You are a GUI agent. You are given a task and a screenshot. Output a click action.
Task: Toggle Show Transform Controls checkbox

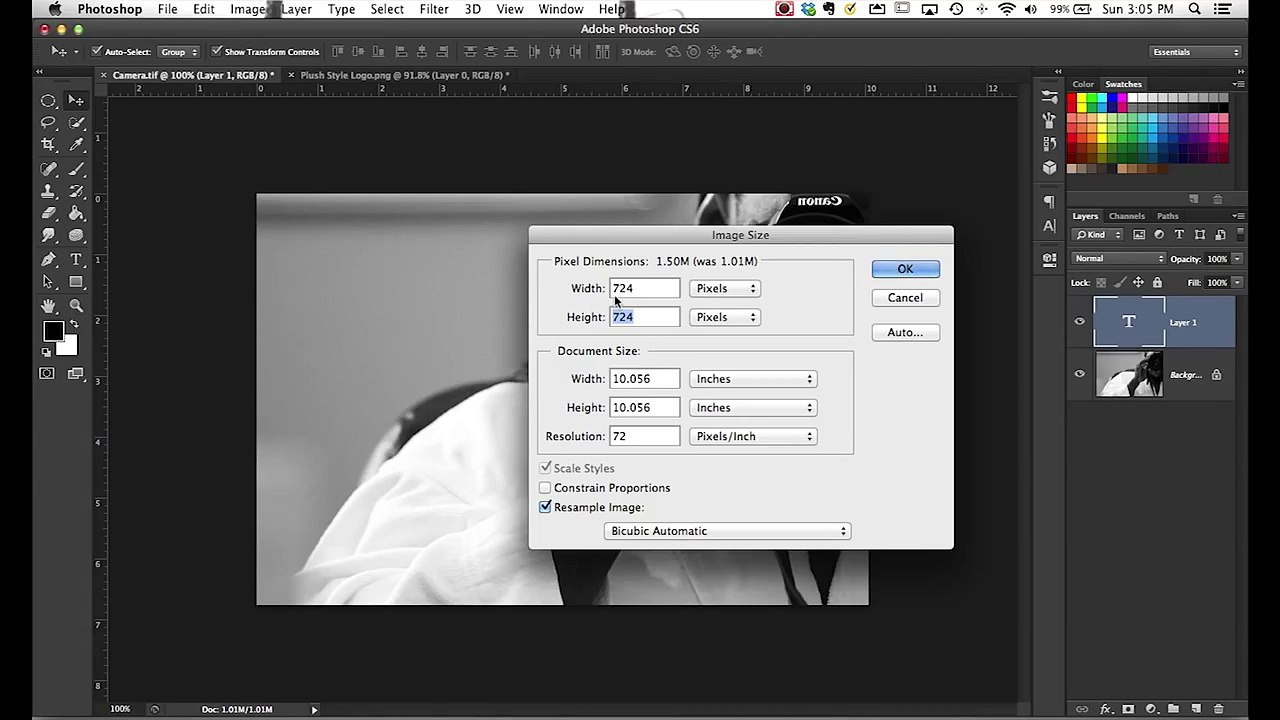coord(217,51)
